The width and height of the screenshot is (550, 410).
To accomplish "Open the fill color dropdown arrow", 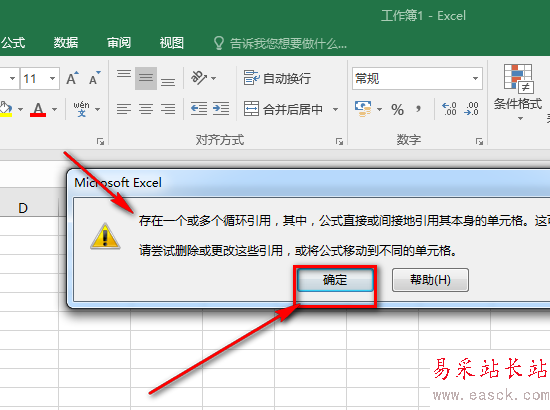I will [20, 109].
